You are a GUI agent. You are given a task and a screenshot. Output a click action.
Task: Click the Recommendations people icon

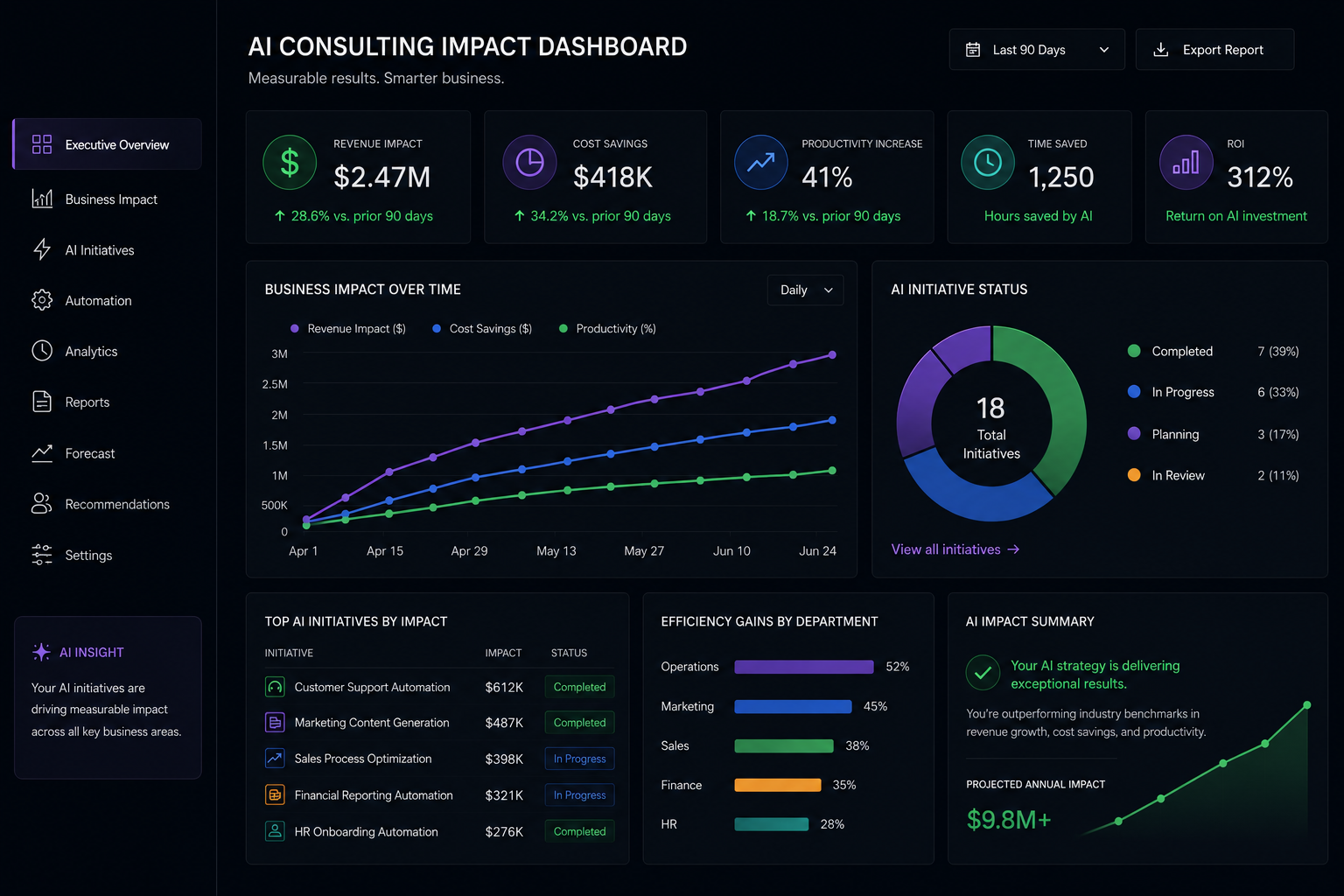point(42,503)
